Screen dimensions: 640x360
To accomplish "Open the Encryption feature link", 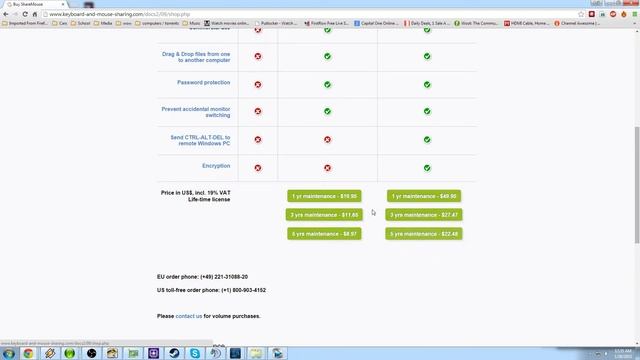I will click(216, 166).
